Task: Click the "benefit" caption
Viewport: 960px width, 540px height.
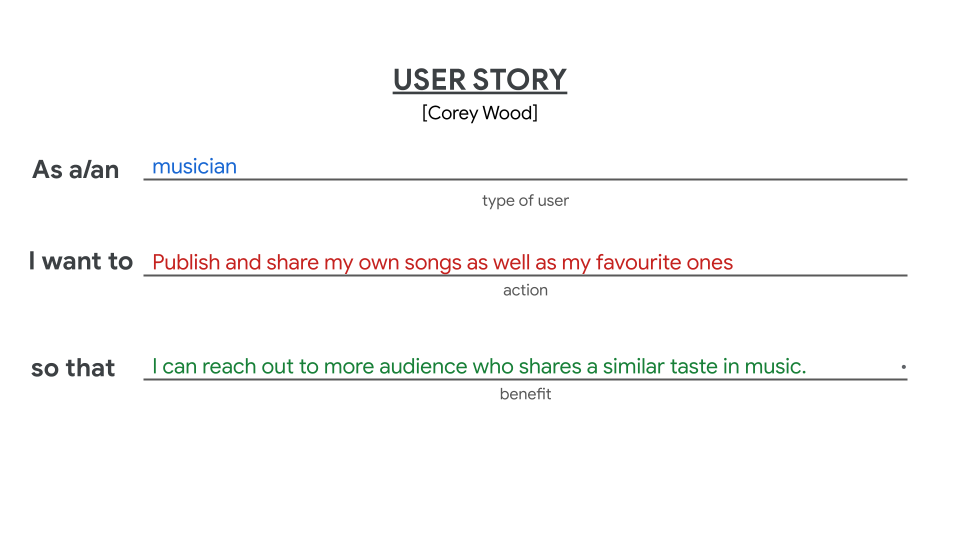Action: [x=525, y=394]
